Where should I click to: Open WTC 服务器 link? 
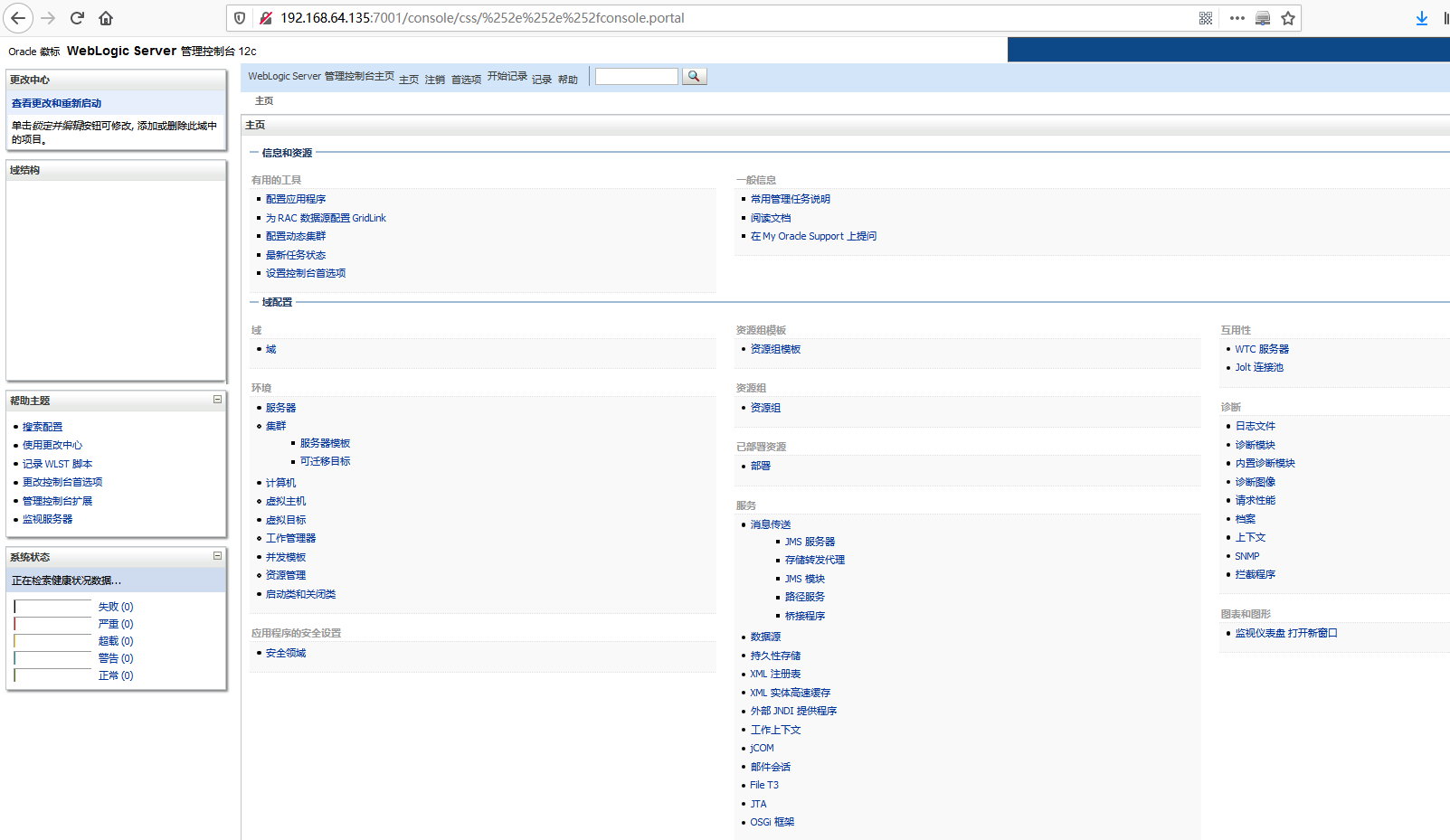(x=1262, y=349)
